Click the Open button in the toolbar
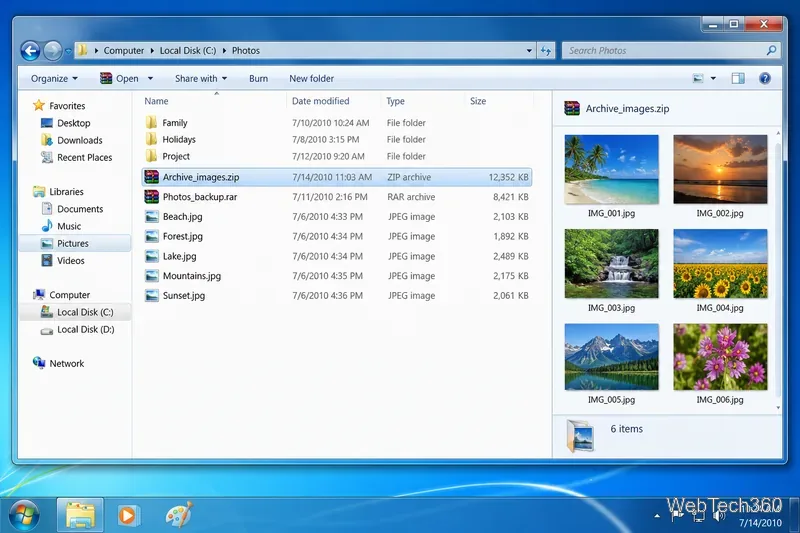 pyautogui.click(x=119, y=79)
